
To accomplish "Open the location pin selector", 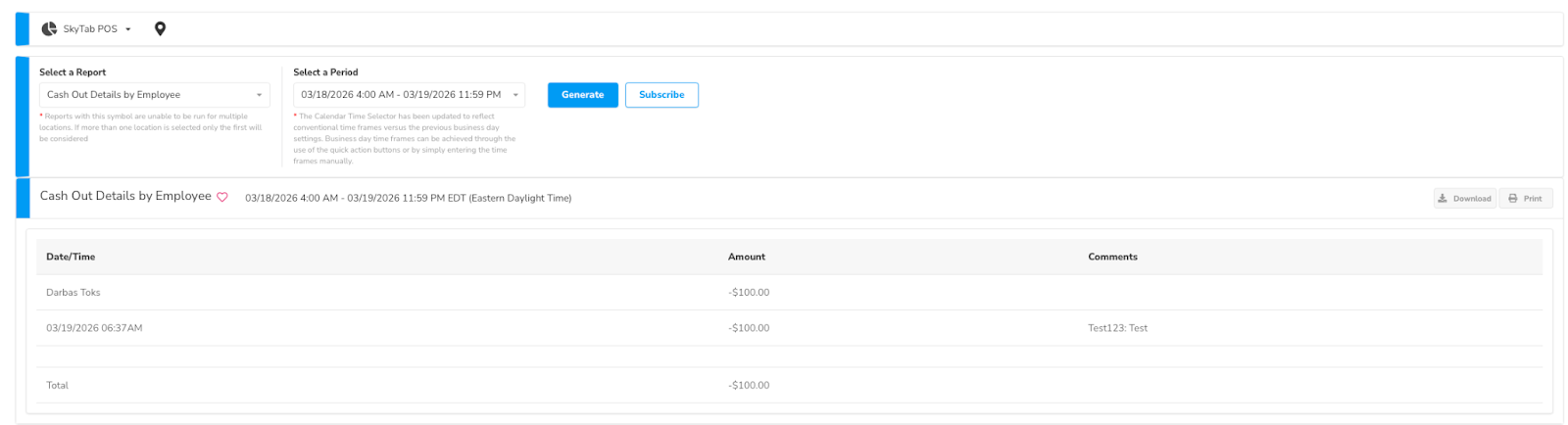I will [161, 29].
